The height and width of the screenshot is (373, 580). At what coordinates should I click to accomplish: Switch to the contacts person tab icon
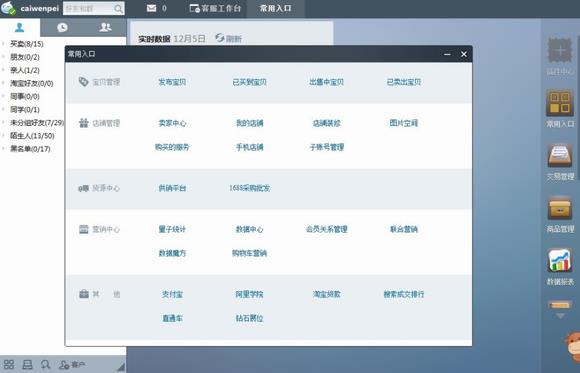pyautogui.click(x=20, y=27)
